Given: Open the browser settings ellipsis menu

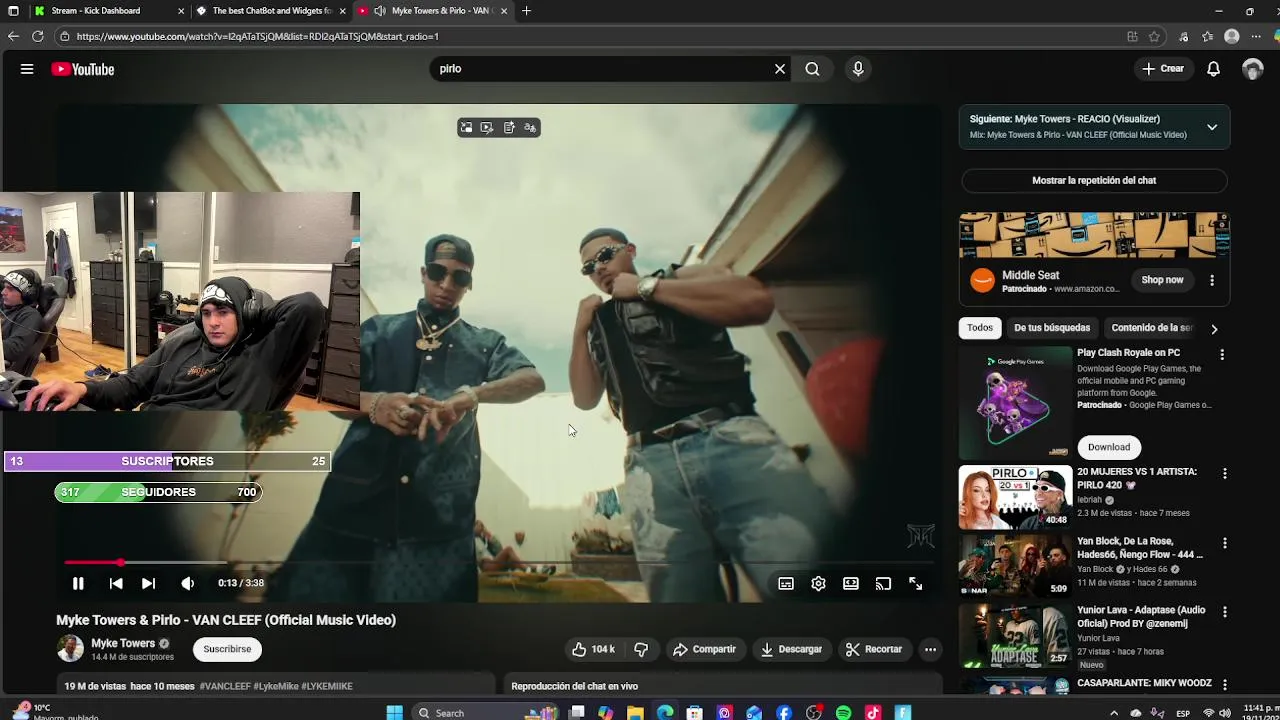Looking at the screenshot, I should tap(1256, 36).
